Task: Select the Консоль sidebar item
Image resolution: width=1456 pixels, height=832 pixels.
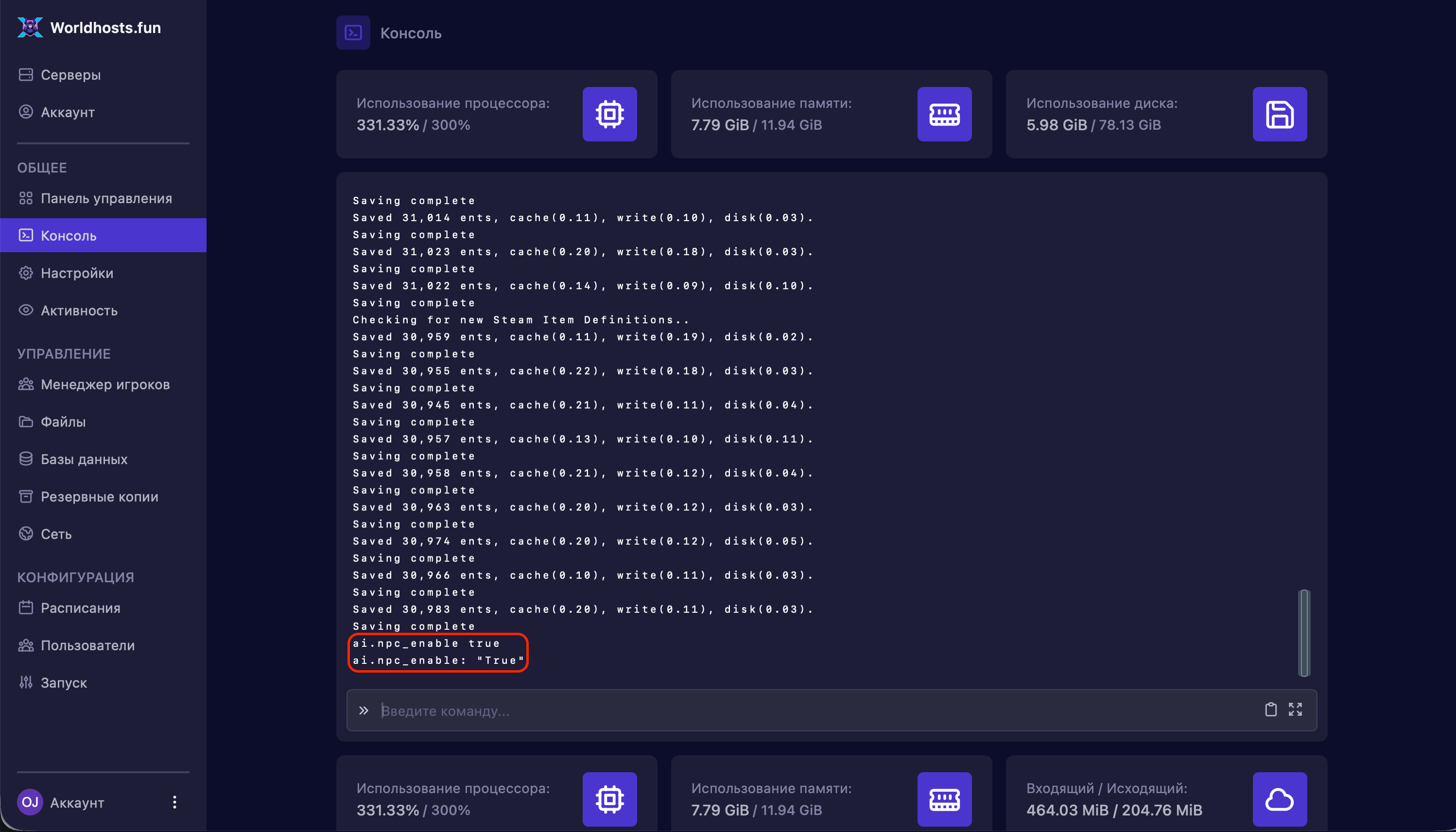Action: (x=103, y=235)
